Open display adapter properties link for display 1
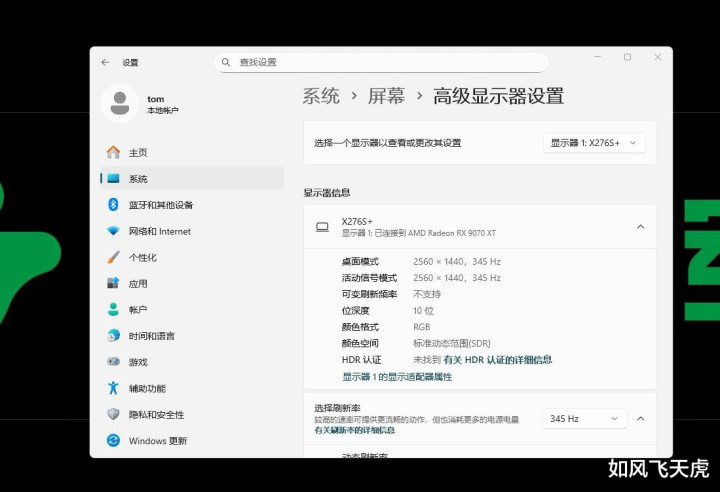Image resolution: width=720 pixels, height=492 pixels. pyautogui.click(x=397, y=377)
